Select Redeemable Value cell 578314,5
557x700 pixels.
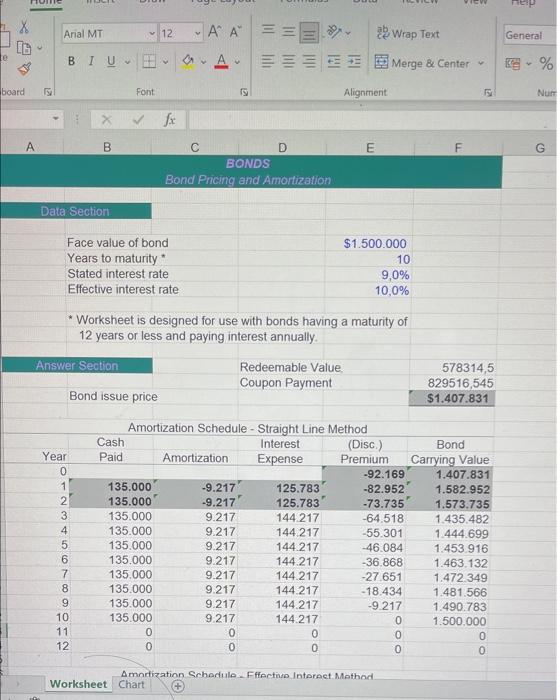coord(468,368)
